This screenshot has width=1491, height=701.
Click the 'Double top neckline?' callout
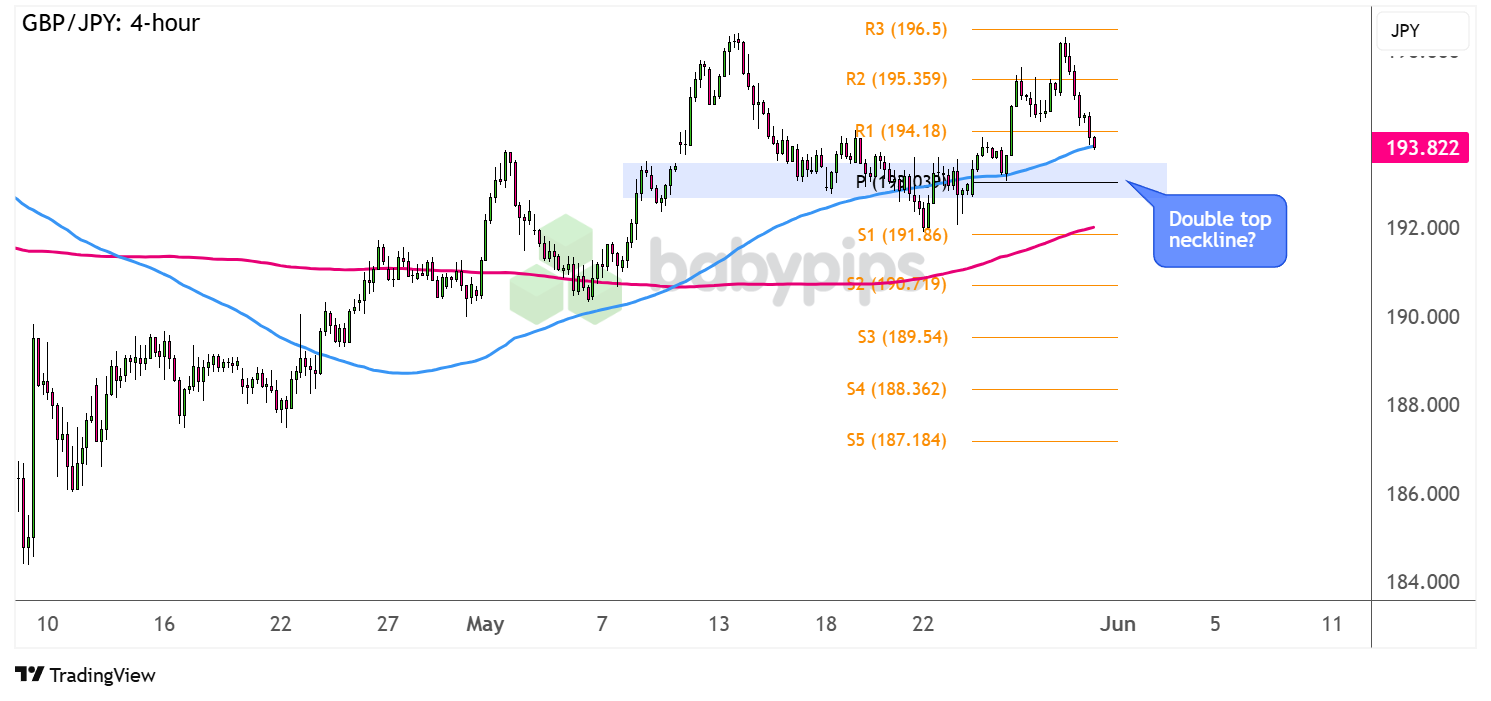click(1219, 232)
